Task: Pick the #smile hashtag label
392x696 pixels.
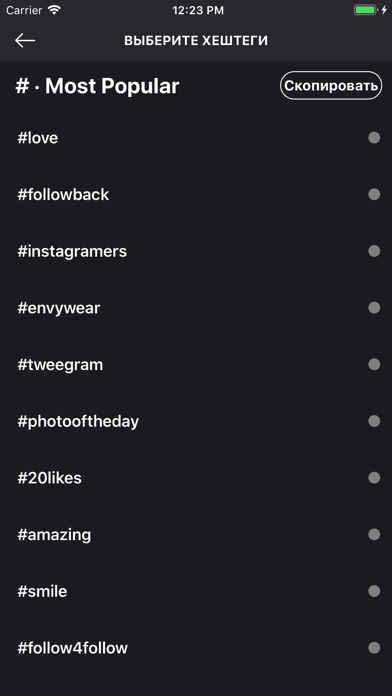Action: [x=42, y=591]
